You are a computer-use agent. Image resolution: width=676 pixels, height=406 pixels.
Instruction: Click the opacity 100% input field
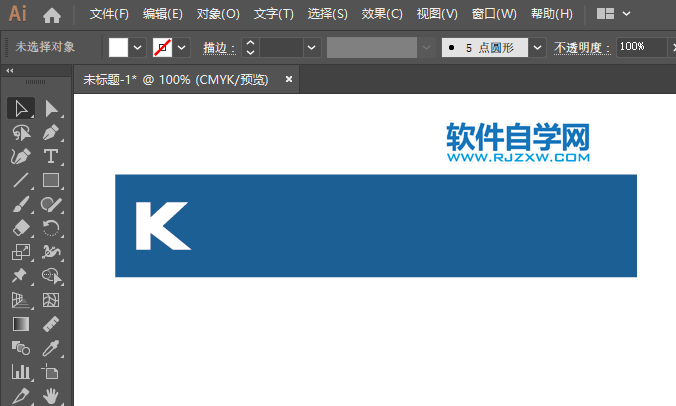tap(642, 47)
